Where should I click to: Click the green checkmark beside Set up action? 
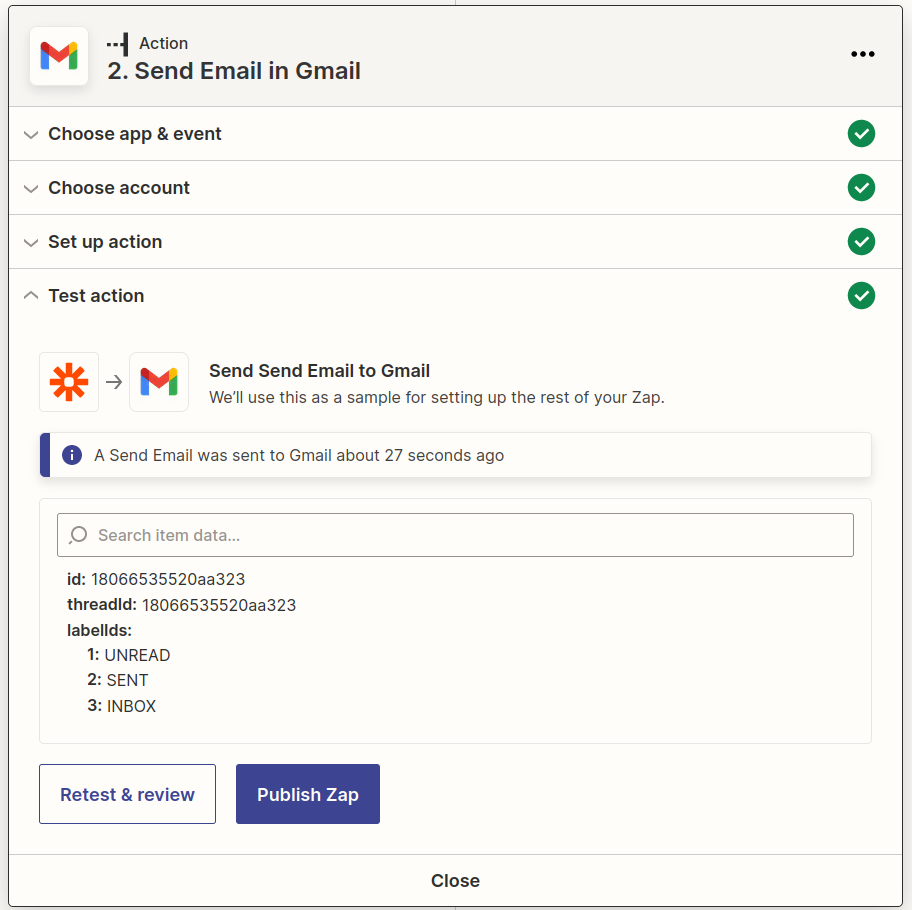861,241
